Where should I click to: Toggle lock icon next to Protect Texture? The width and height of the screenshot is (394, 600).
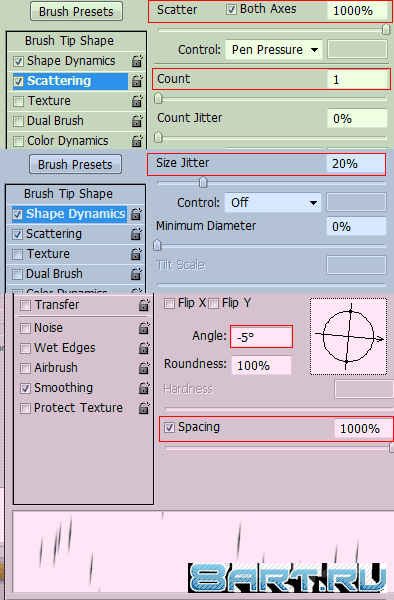click(144, 408)
